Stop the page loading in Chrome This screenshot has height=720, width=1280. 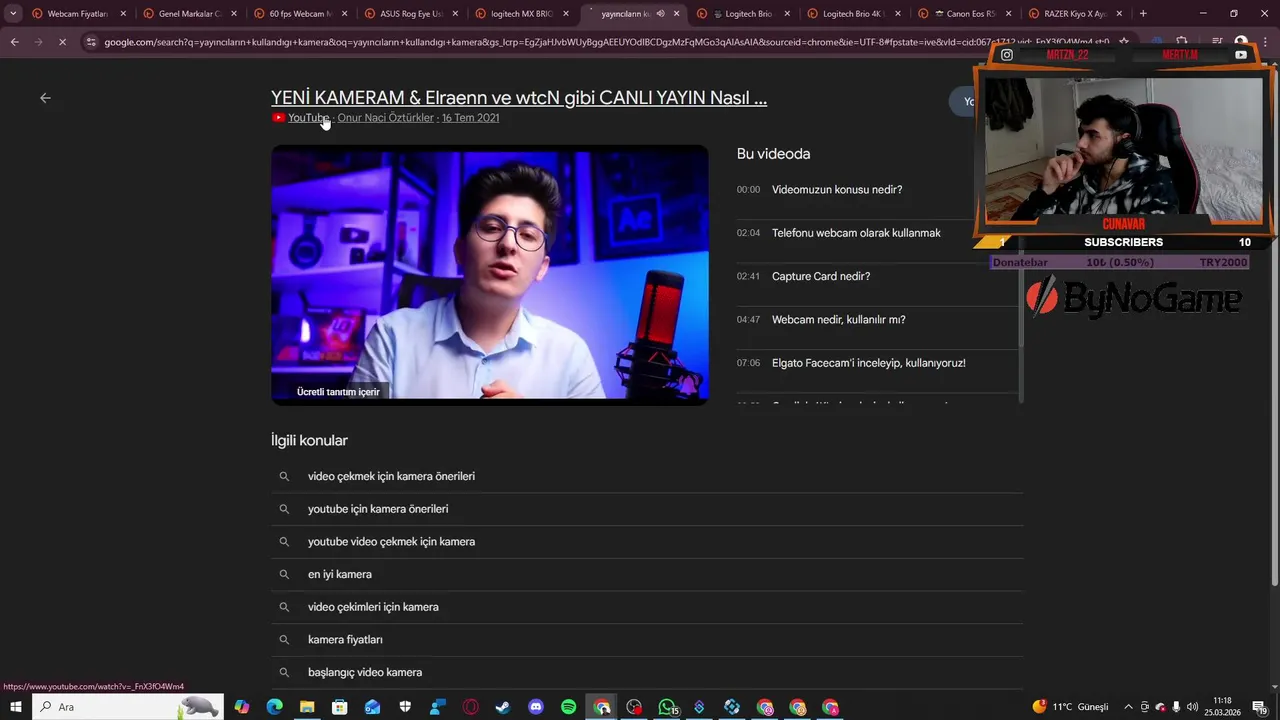[x=62, y=42]
